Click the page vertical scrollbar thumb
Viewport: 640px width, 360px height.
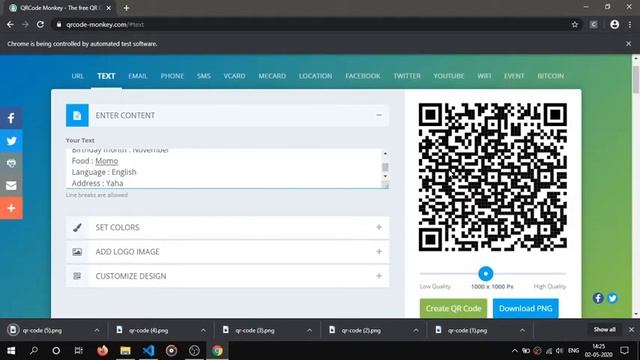click(x=636, y=80)
